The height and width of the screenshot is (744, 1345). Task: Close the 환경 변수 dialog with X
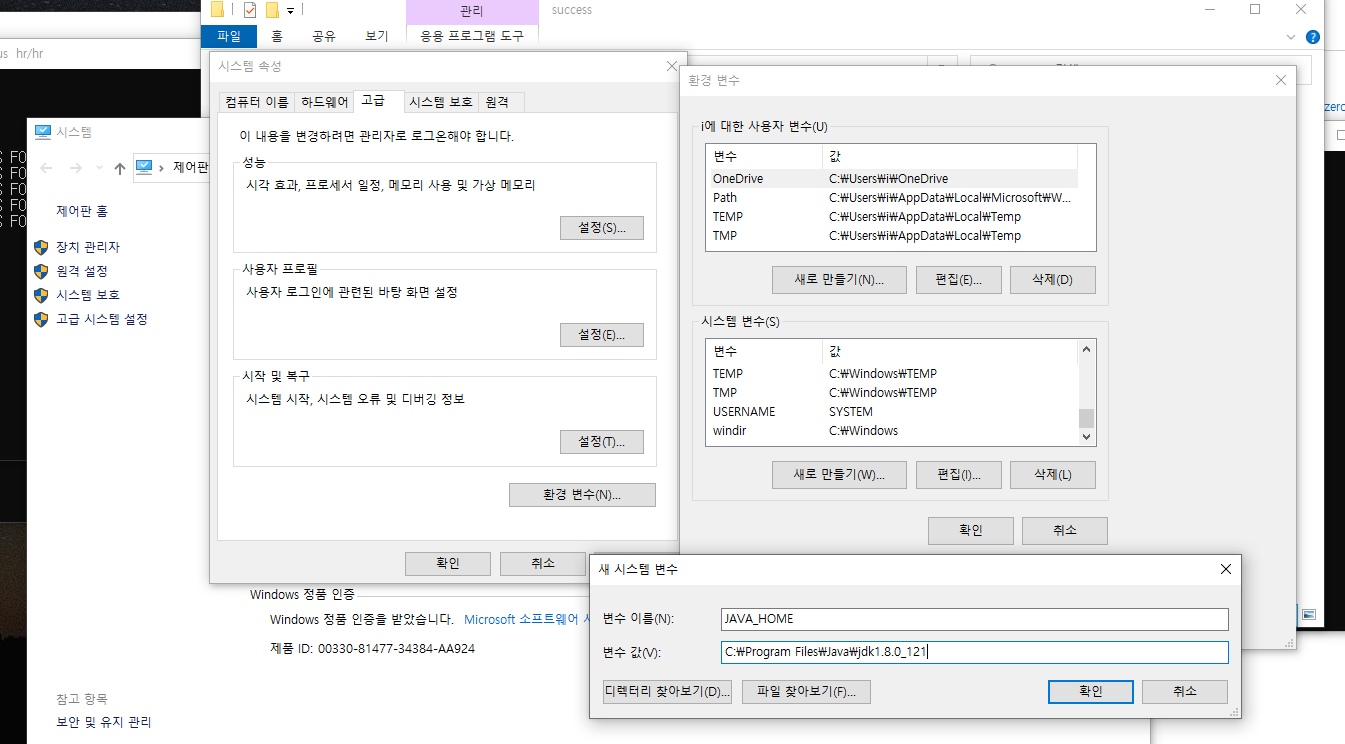coord(1280,80)
